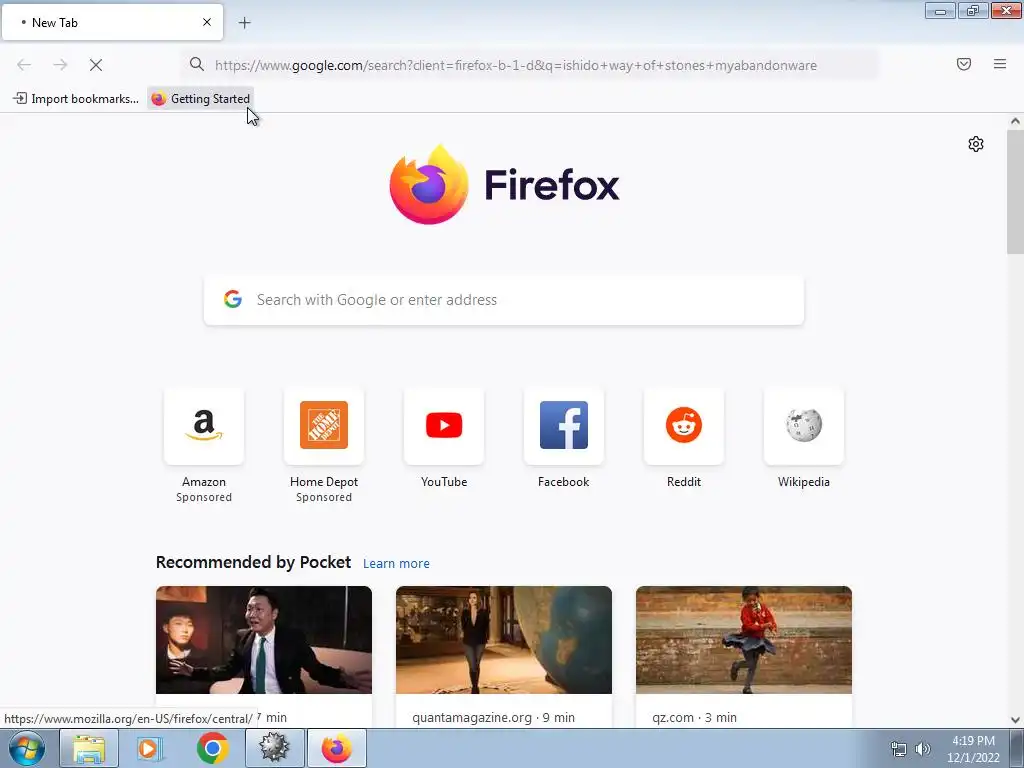1024x768 pixels.
Task: Click the network tray icon
Action: point(899,749)
